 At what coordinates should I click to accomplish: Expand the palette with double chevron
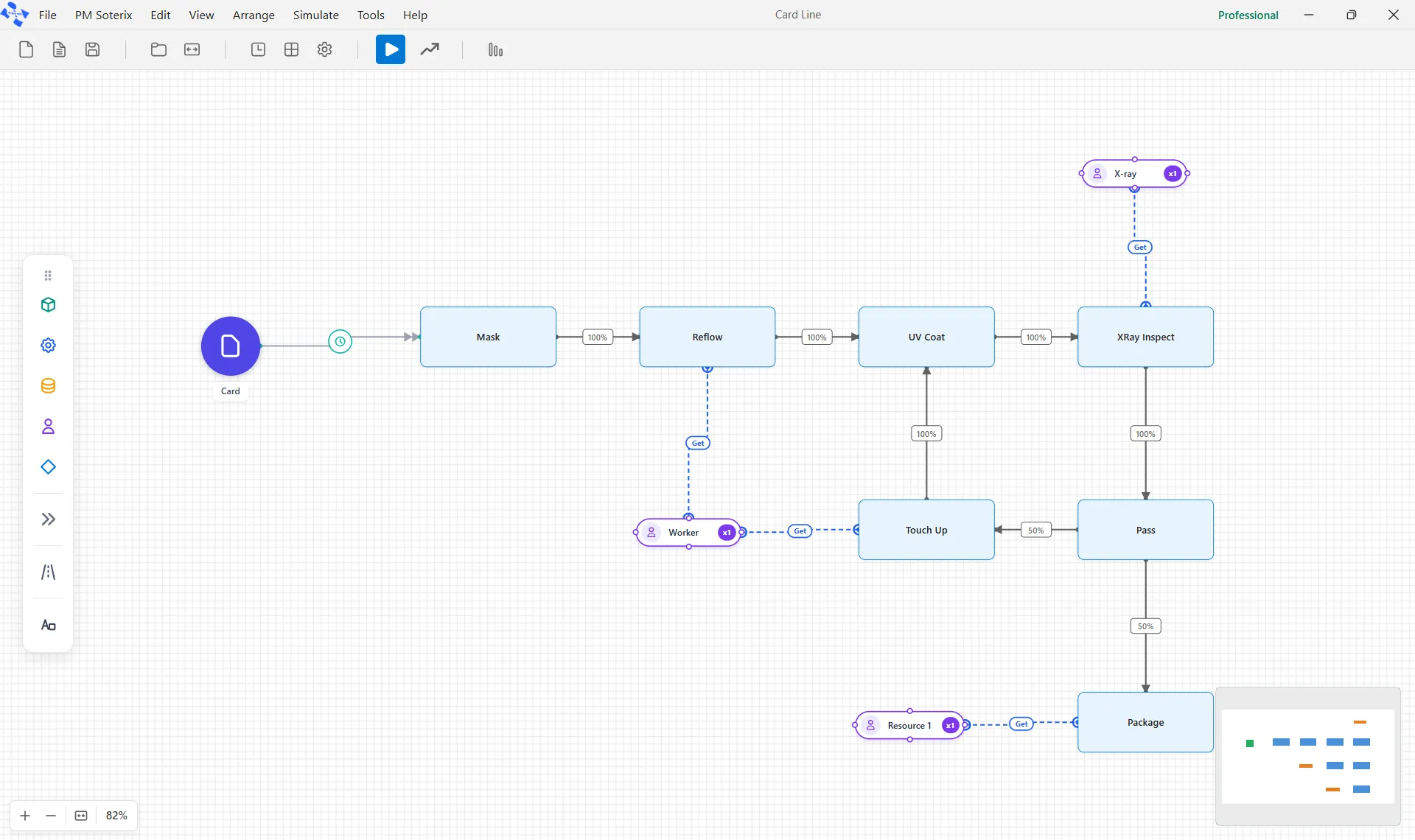(48, 519)
